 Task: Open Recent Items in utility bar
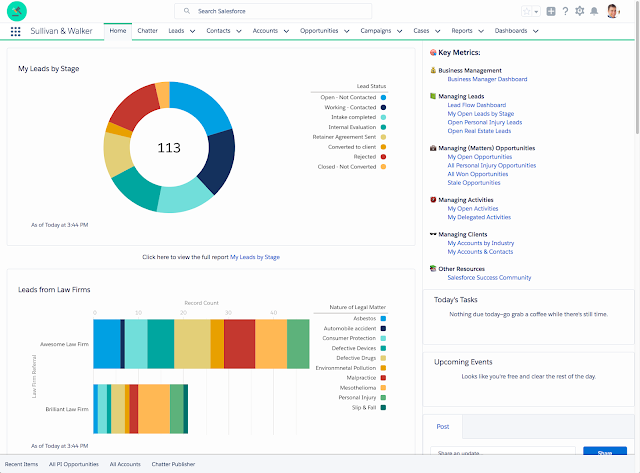21,464
